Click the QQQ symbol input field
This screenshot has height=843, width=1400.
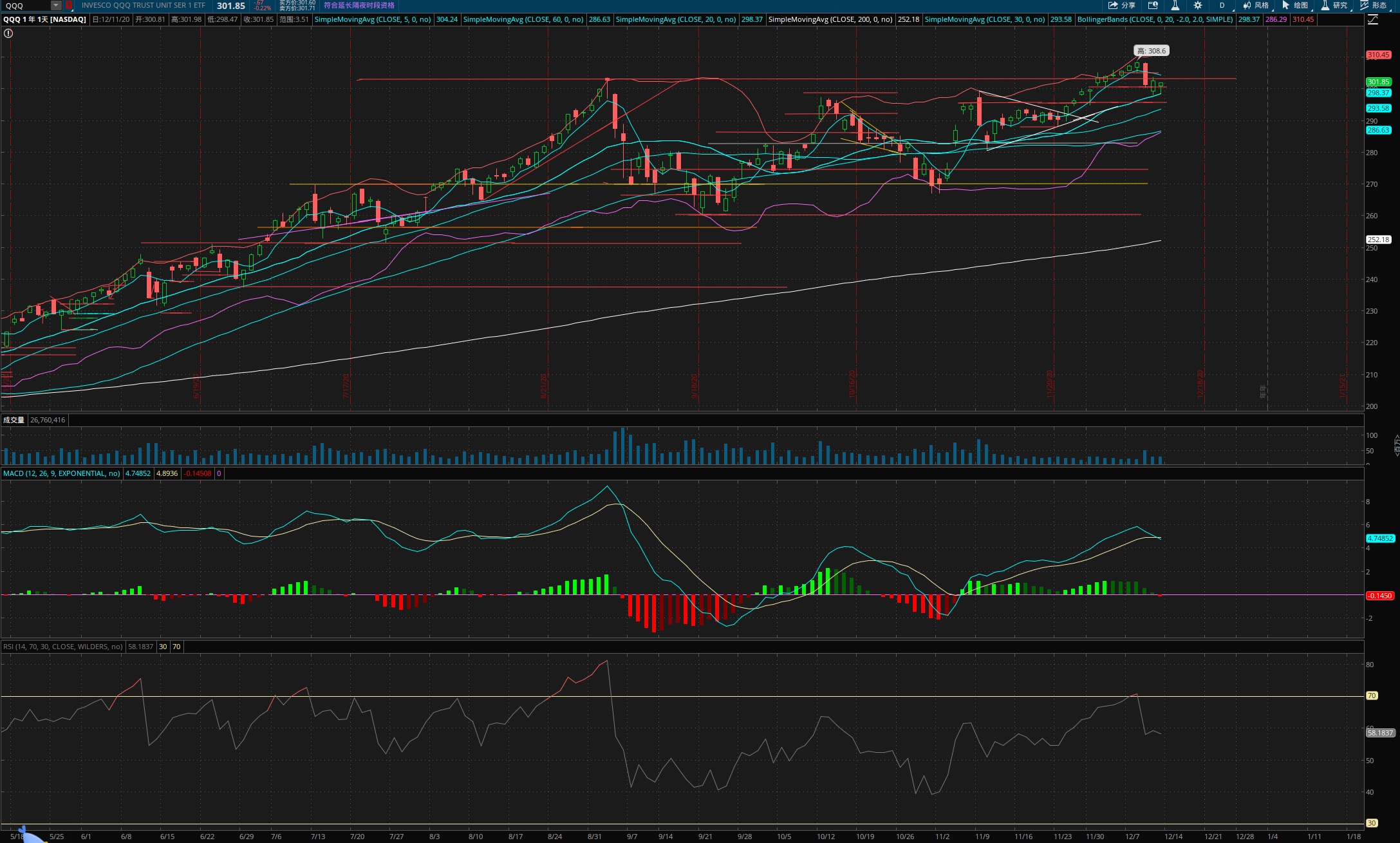coord(26,5)
